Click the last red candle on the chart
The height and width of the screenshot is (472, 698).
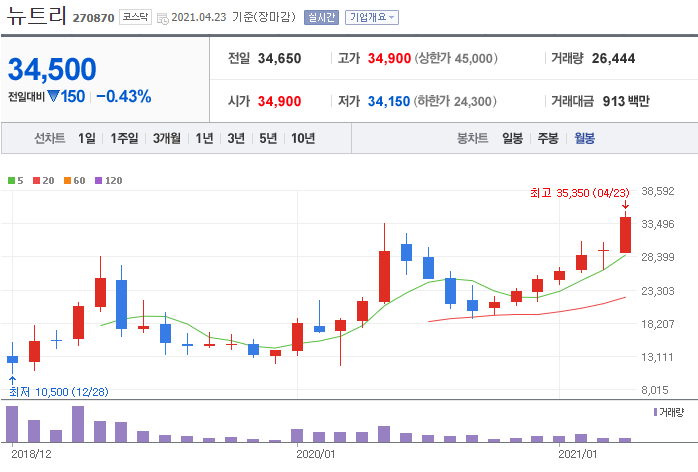625,235
